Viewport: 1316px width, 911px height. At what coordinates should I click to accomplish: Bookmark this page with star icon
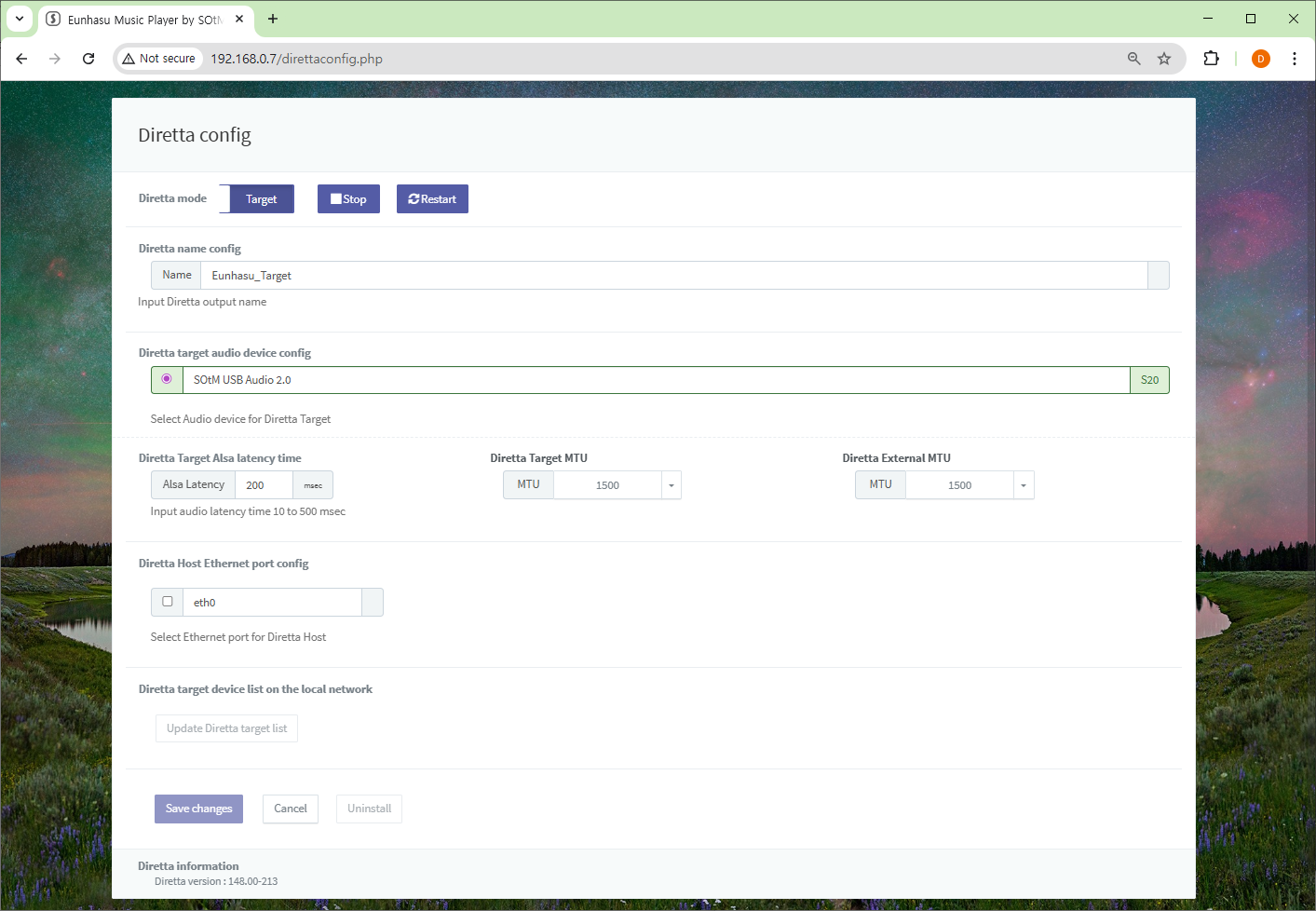(1164, 59)
